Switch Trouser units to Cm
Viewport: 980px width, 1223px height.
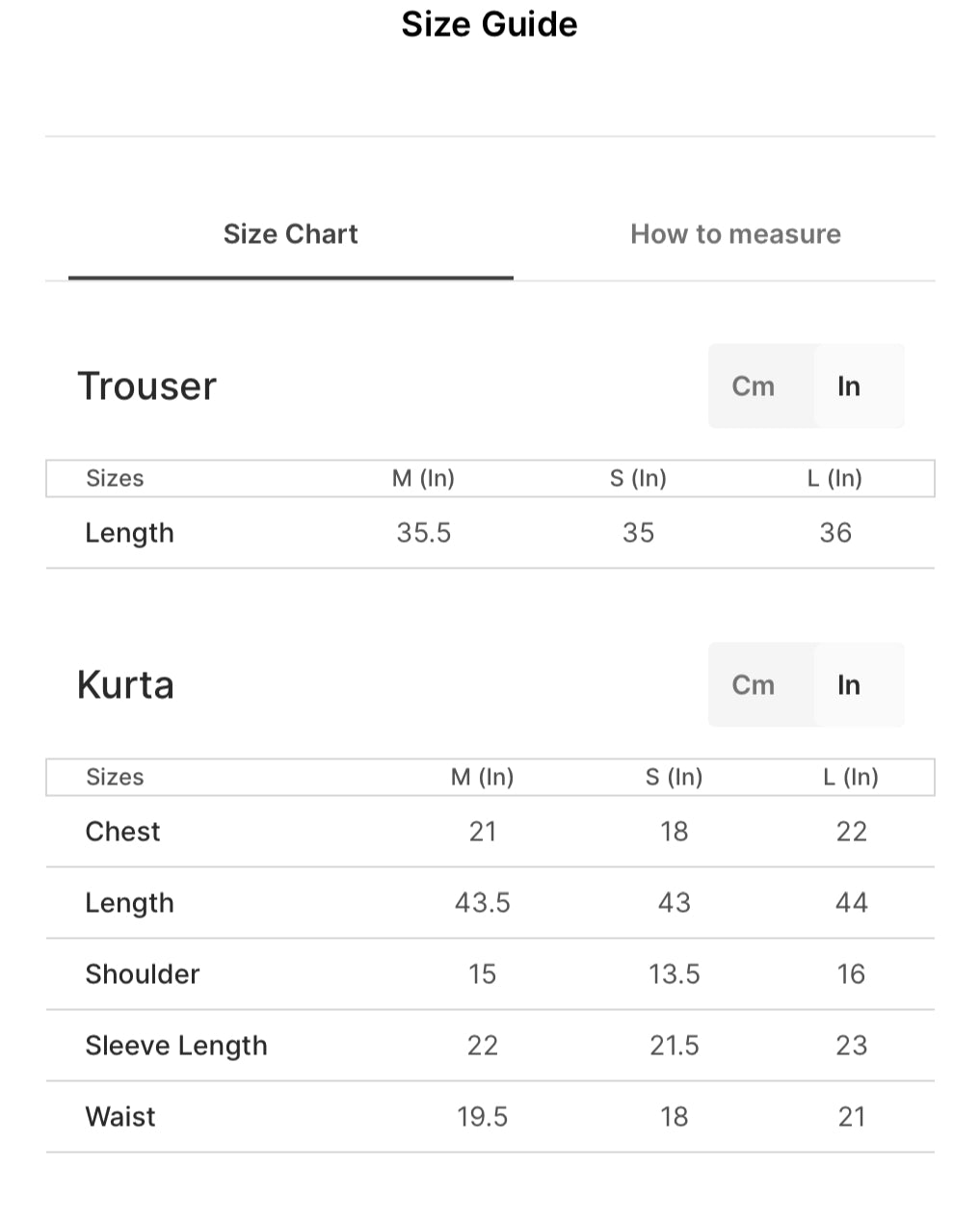[x=754, y=386]
